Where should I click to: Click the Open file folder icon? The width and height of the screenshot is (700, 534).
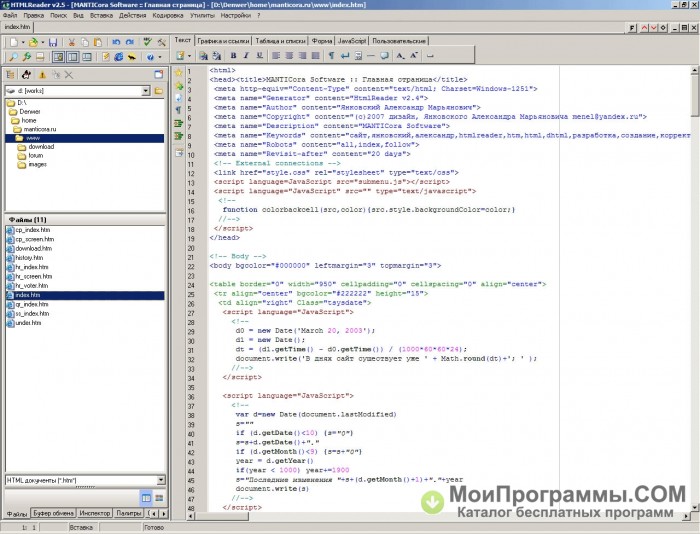click(x=33, y=42)
